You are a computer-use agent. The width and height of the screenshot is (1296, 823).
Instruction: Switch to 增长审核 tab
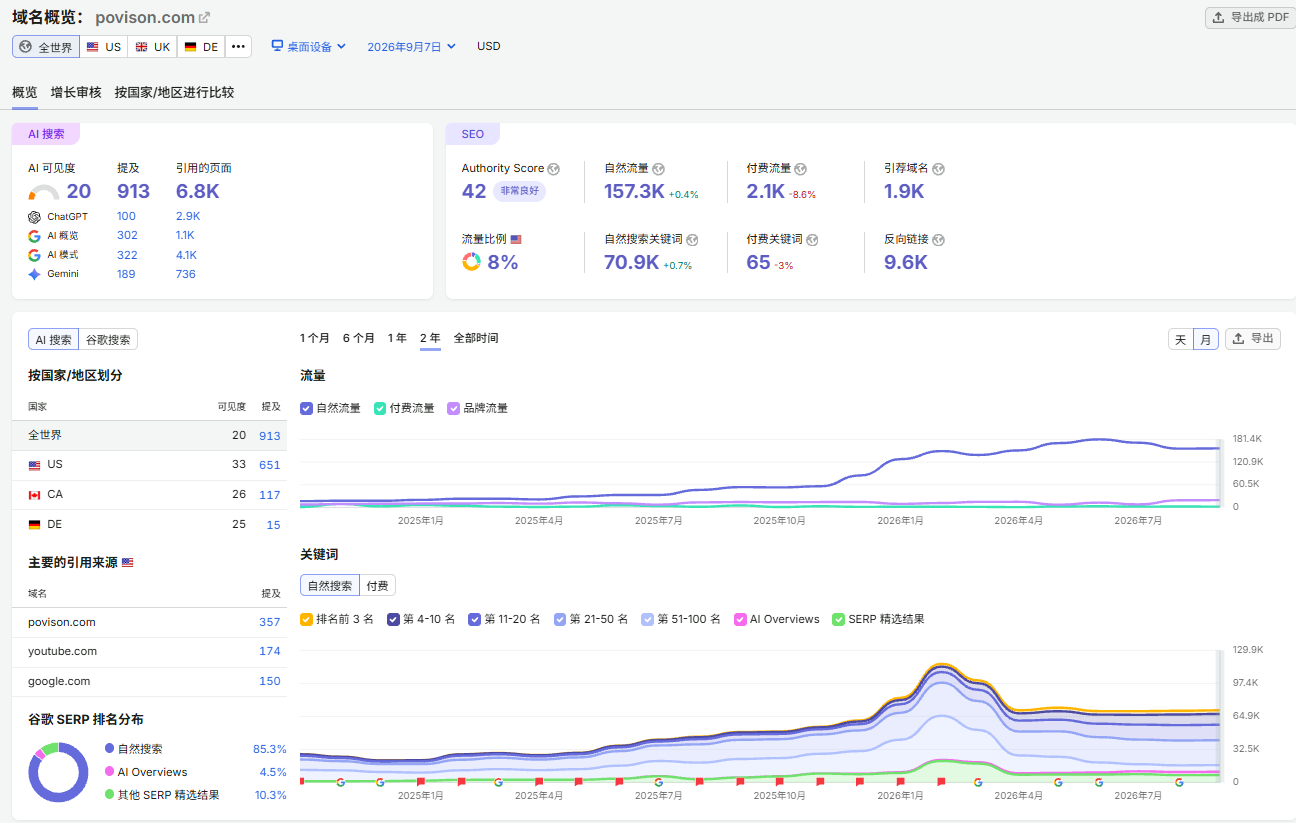pyautogui.click(x=76, y=92)
